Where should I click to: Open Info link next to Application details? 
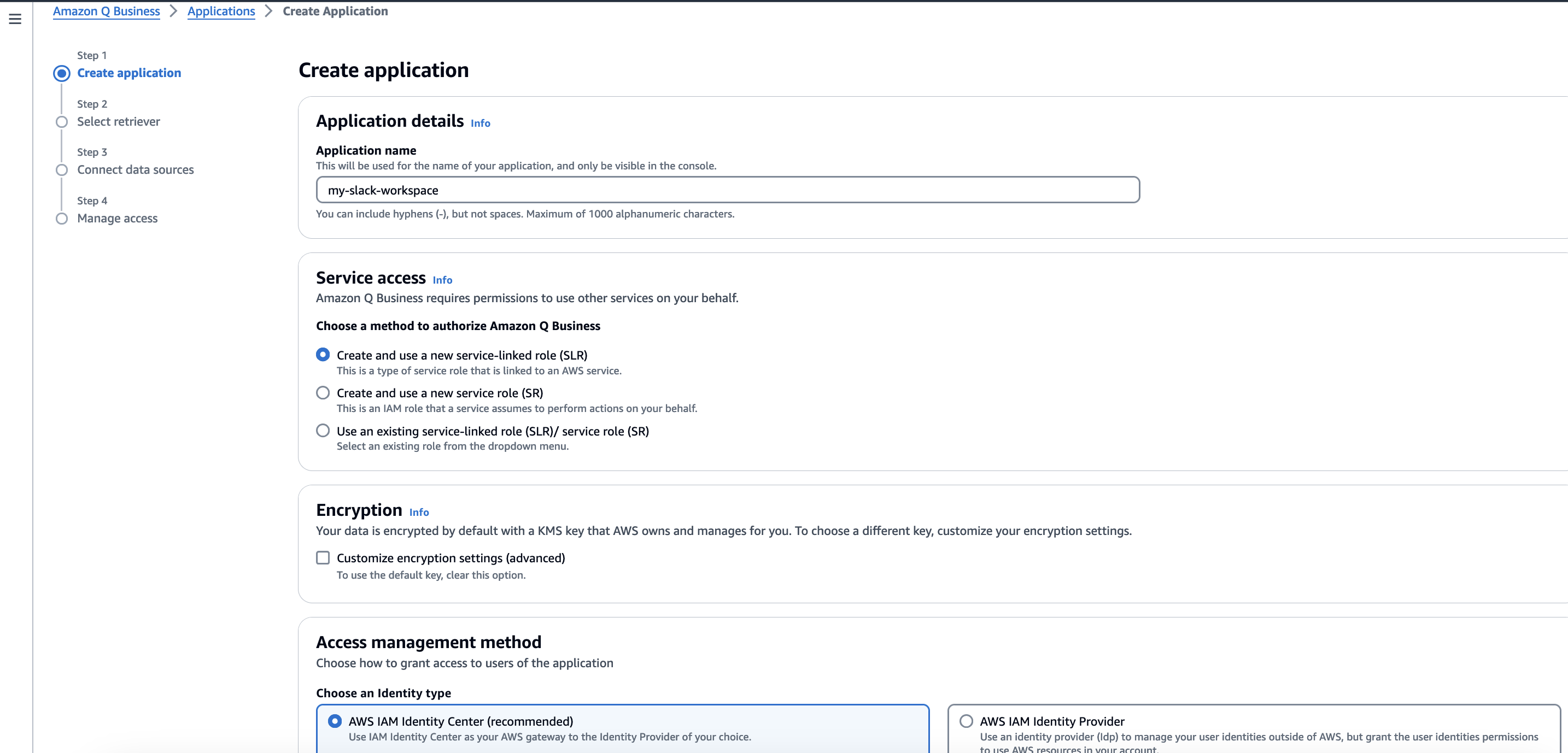(479, 123)
